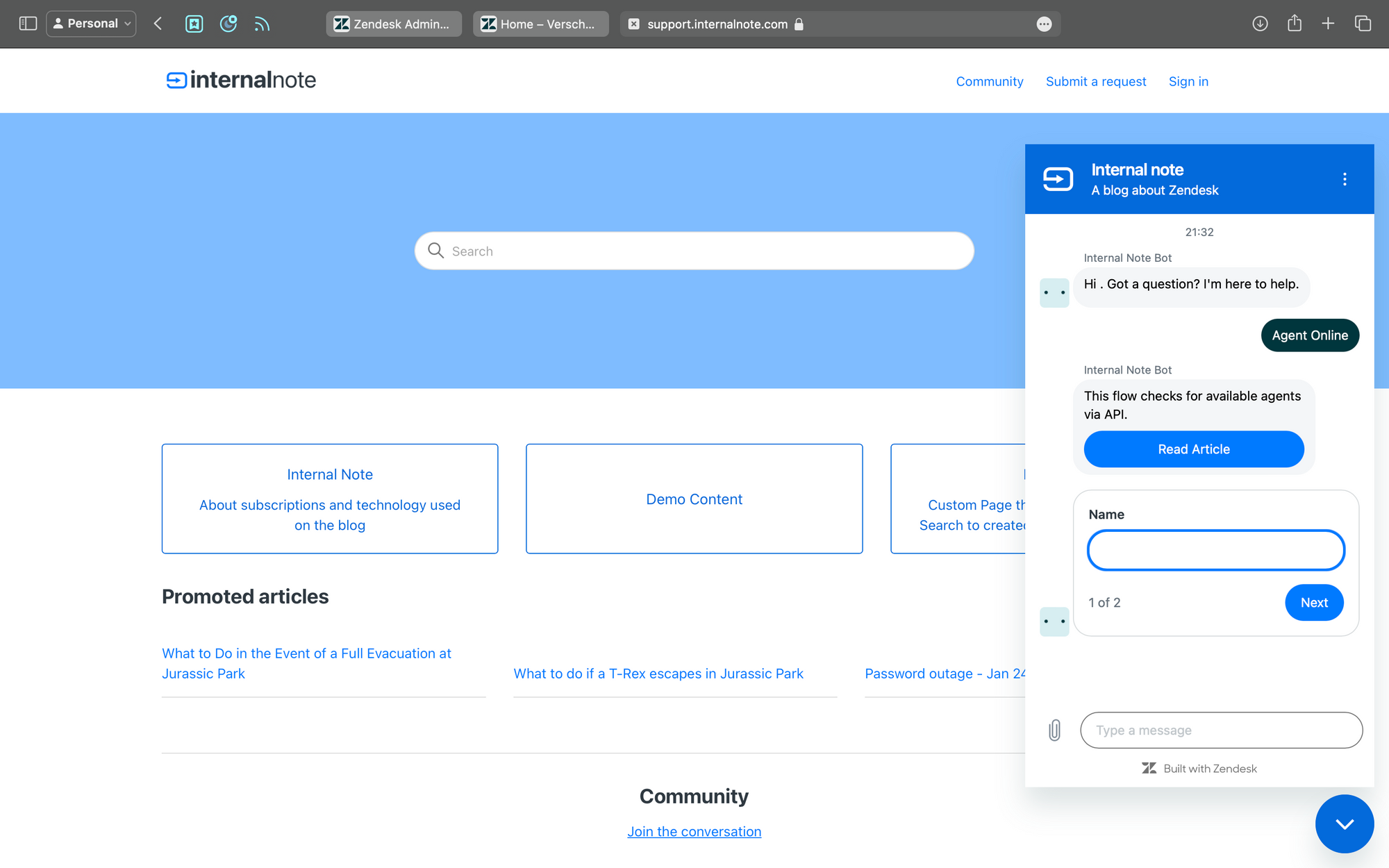This screenshot has height=868, width=1389.
Task: Open the Demo Content category card
Action: coord(694,499)
